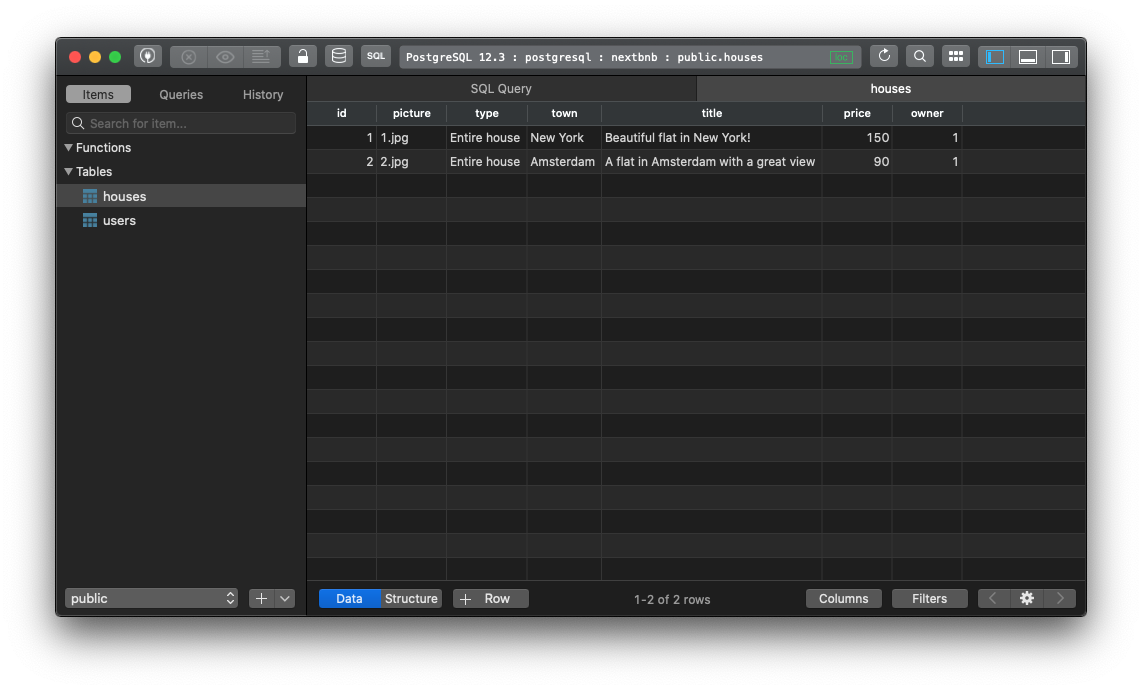Open the table settings gear icon
Screen dimensions: 1142x690
[x=1027, y=599]
